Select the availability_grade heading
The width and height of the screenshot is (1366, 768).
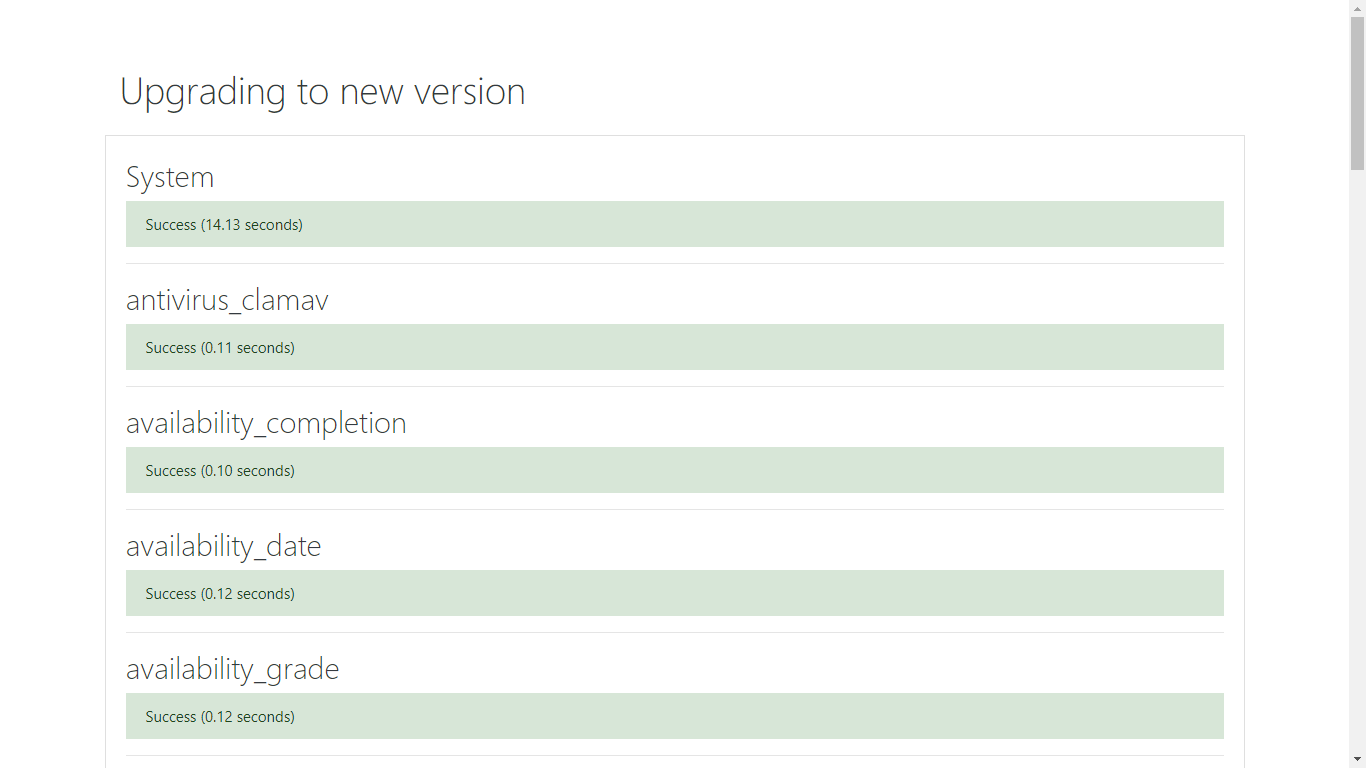tap(232, 669)
